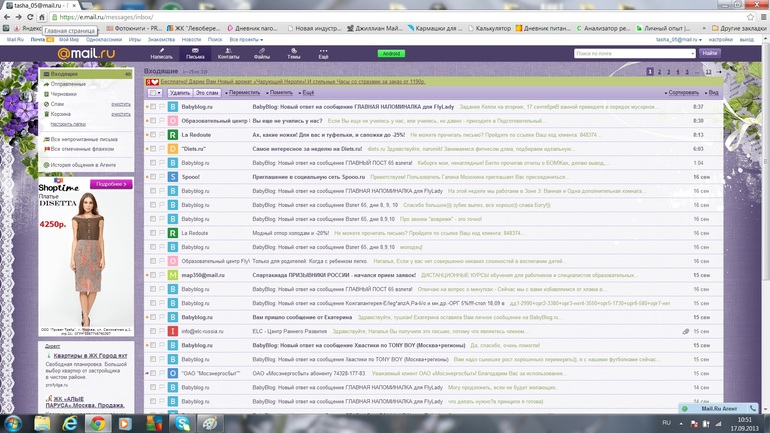Check the Образовательный центр email checkbox
770x433 pixels.
click(153, 120)
